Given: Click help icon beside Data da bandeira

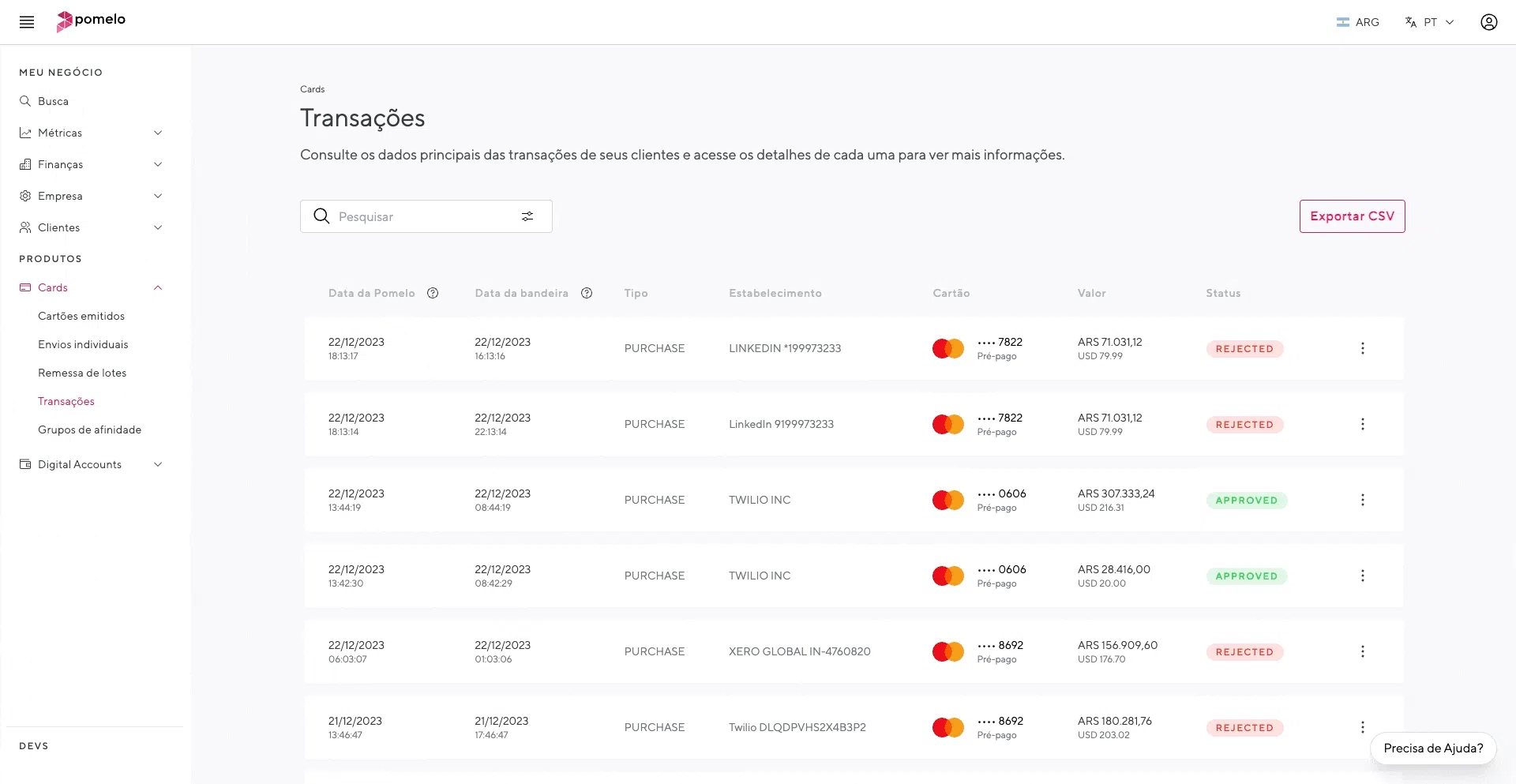Looking at the screenshot, I should pyautogui.click(x=587, y=293).
